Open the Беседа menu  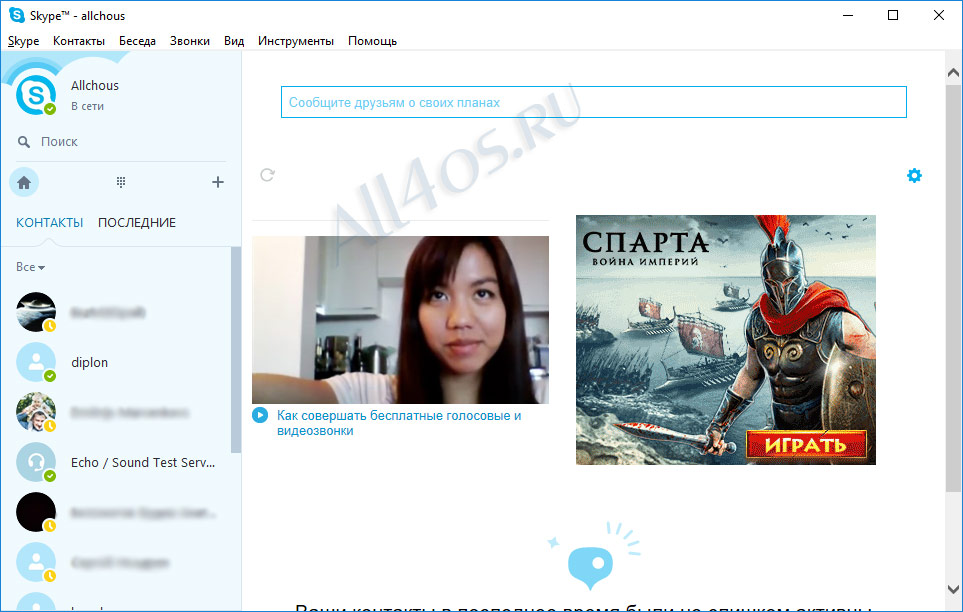pyautogui.click(x=137, y=41)
